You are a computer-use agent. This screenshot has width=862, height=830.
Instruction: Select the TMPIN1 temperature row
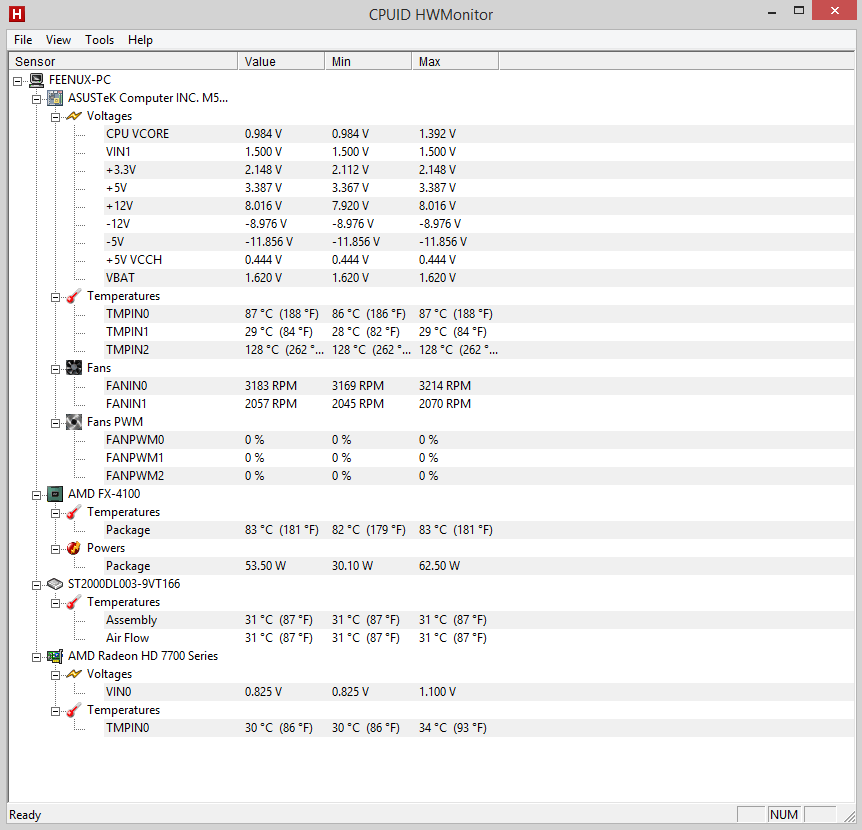479,332
